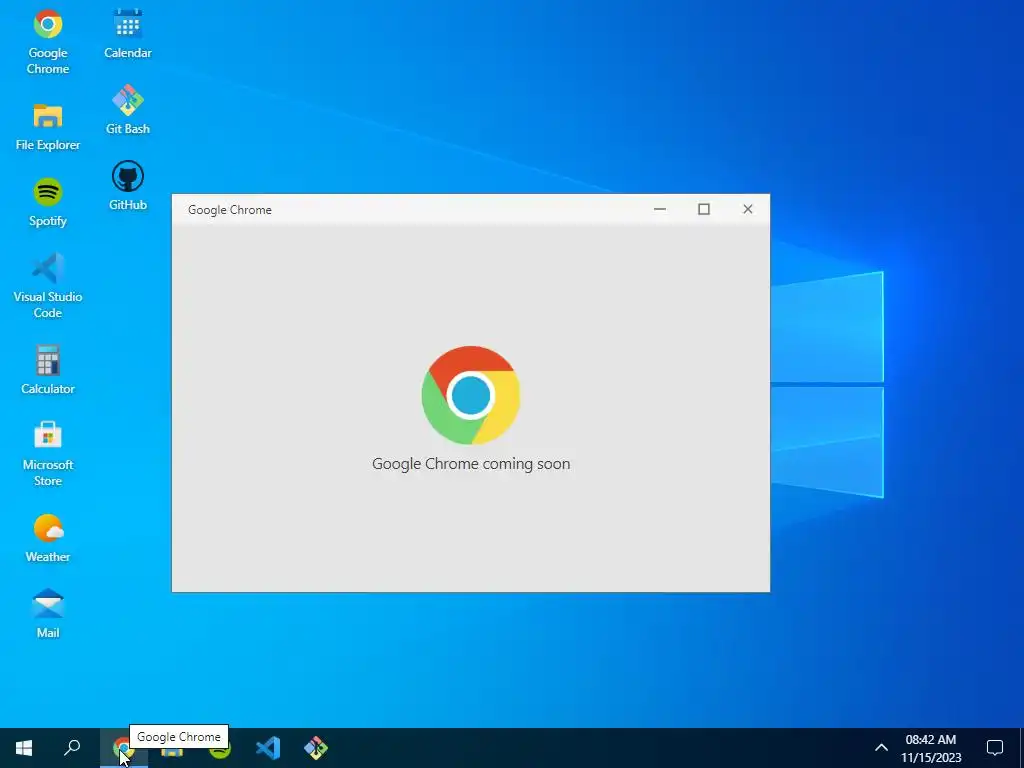The width and height of the screenshot is (1024, 768).
Task: Open the notification center icon
Action: pos(995,748)
